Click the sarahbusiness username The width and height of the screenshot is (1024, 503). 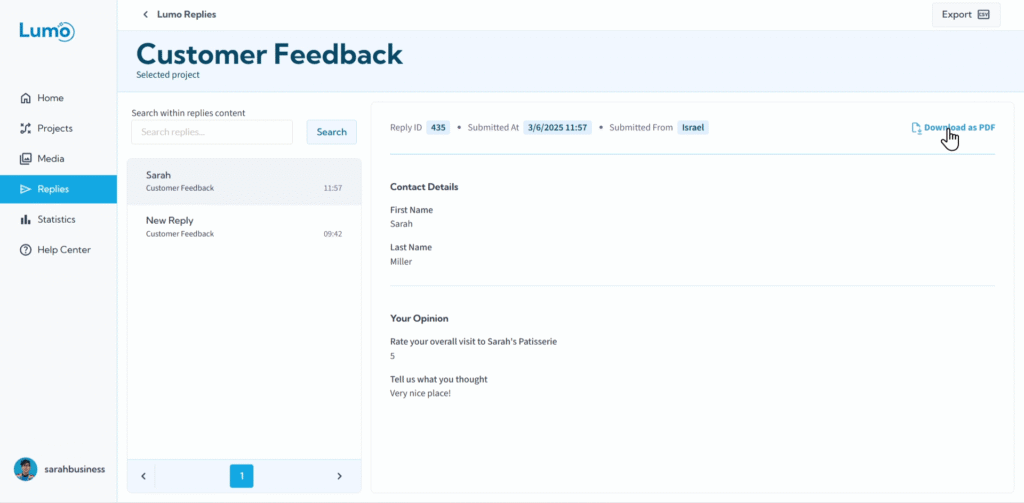74,469
